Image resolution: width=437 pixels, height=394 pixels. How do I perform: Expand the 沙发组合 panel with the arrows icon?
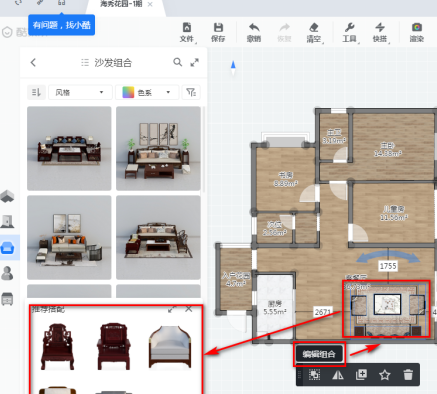coord(195,62)
